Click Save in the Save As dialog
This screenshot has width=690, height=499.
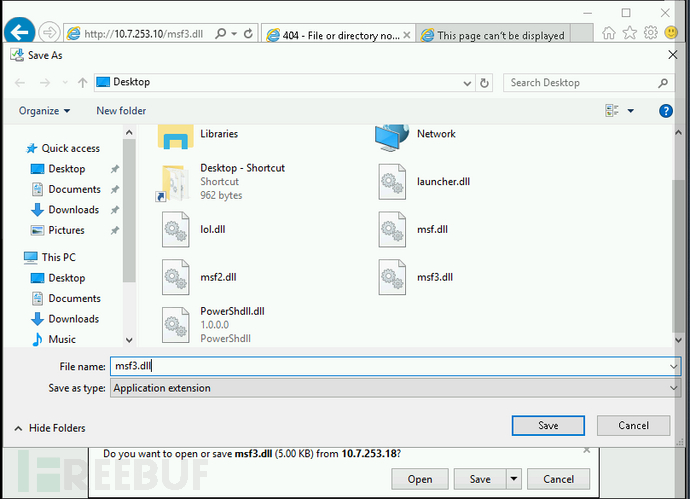click(548, 426)
